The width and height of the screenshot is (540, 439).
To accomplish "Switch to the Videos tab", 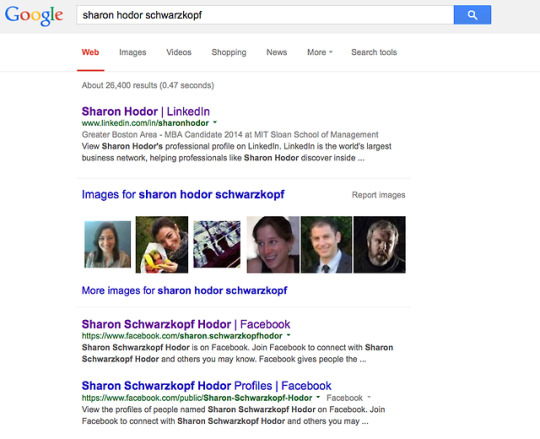I will (x=179, y=52).
